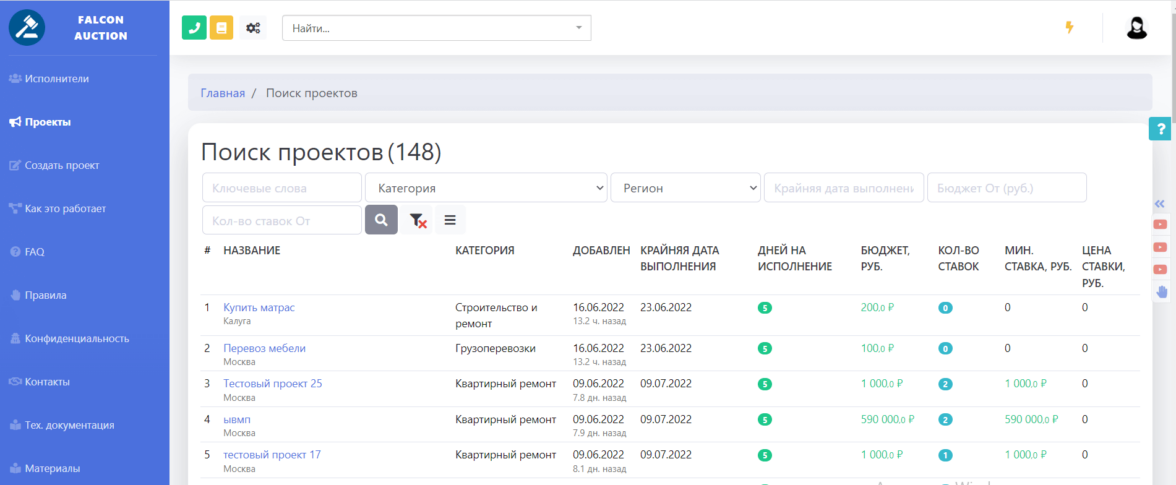Toggle extra filters with the three-lines button
This screenshot has width=1176, height=485.
coord(450,220)
